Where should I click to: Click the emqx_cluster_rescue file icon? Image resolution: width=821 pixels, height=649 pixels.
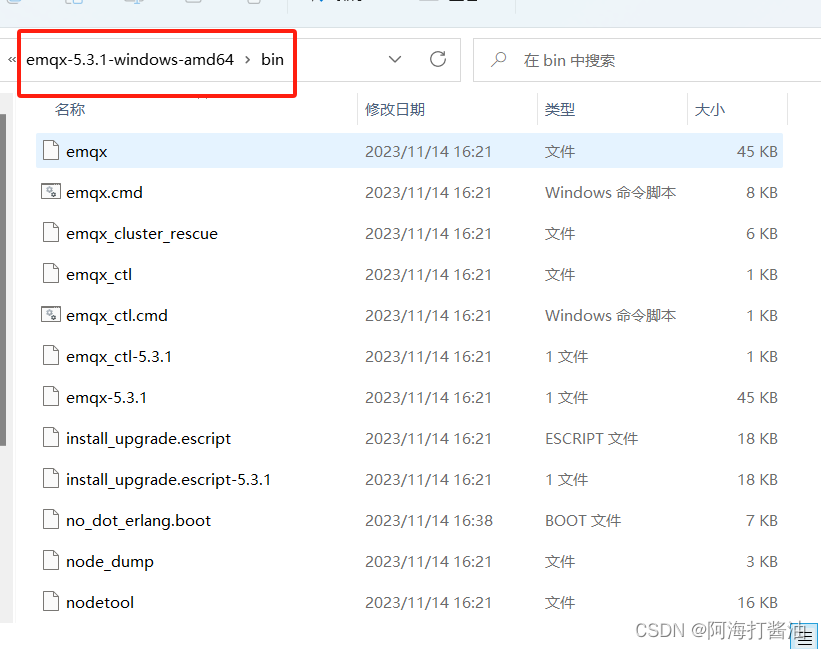(51, 232)
